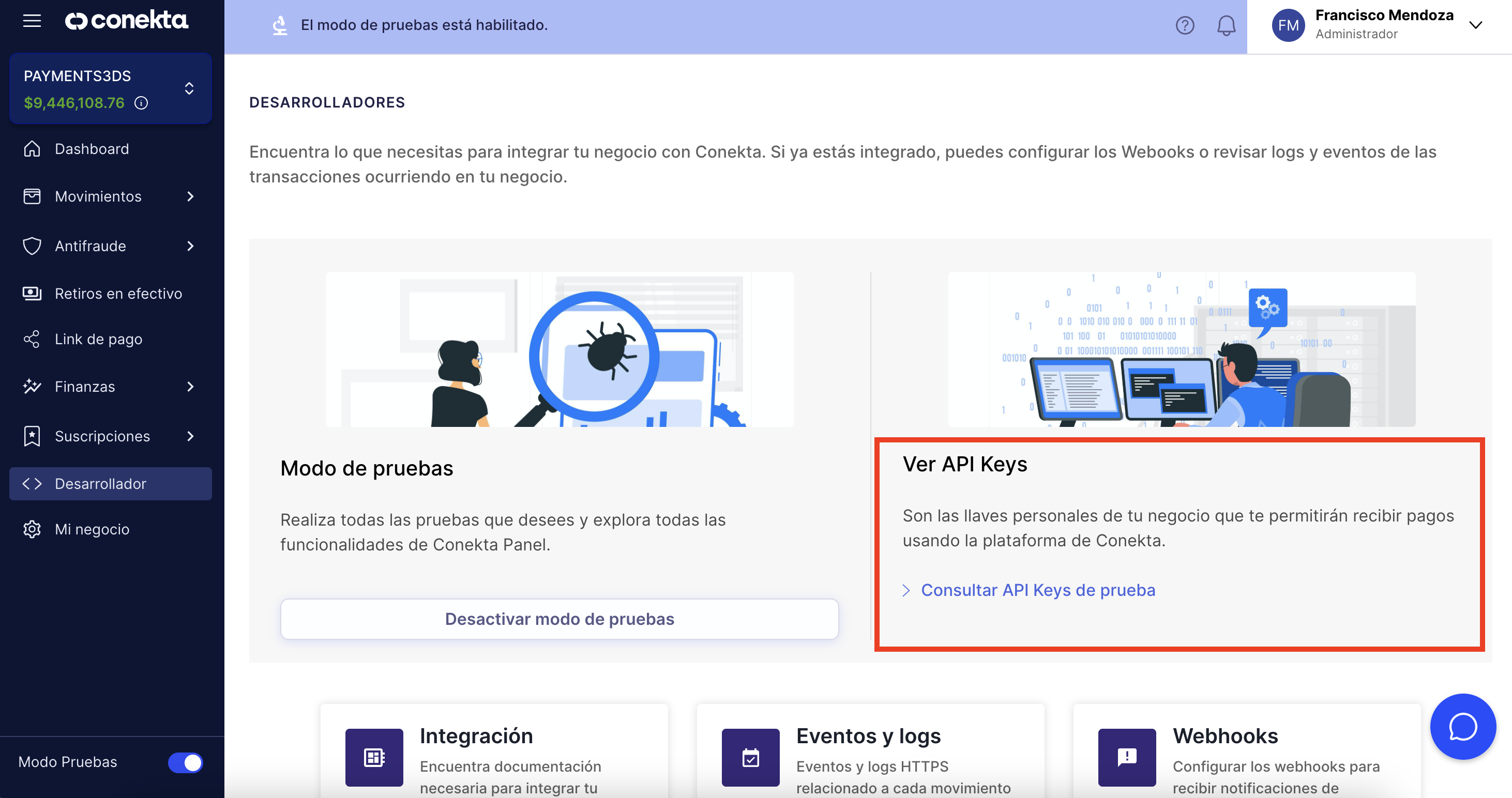Click the developer coding illustration
The height and width of the screenshot is (798, 1512).
click(1182, 349)
